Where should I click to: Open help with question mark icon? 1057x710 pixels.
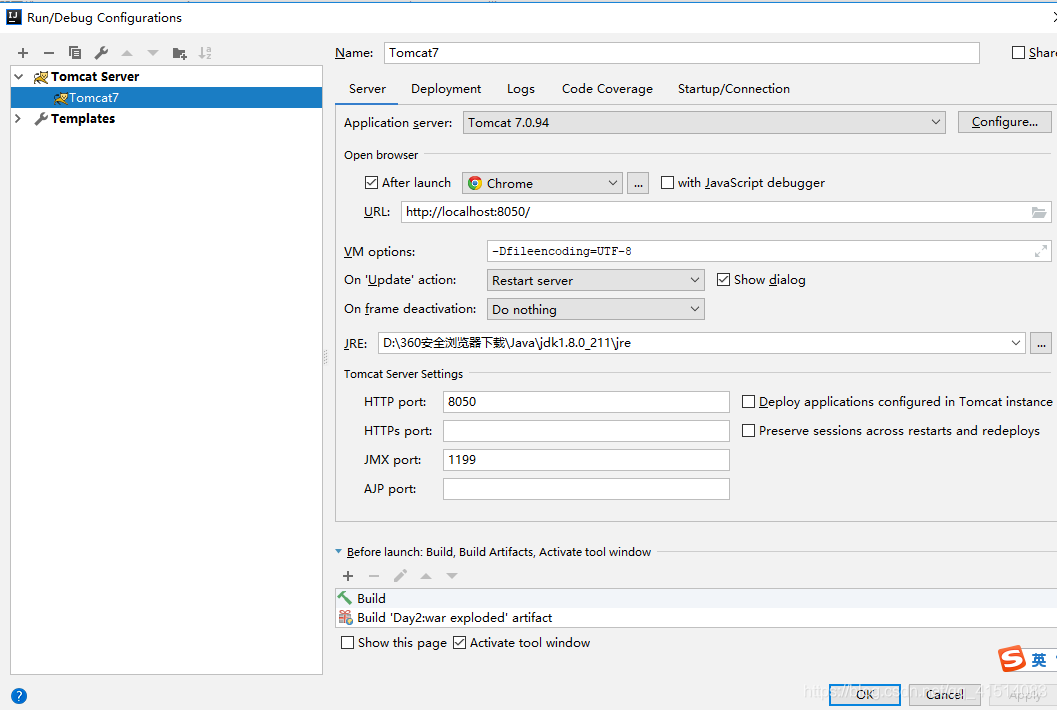(19, 696)
